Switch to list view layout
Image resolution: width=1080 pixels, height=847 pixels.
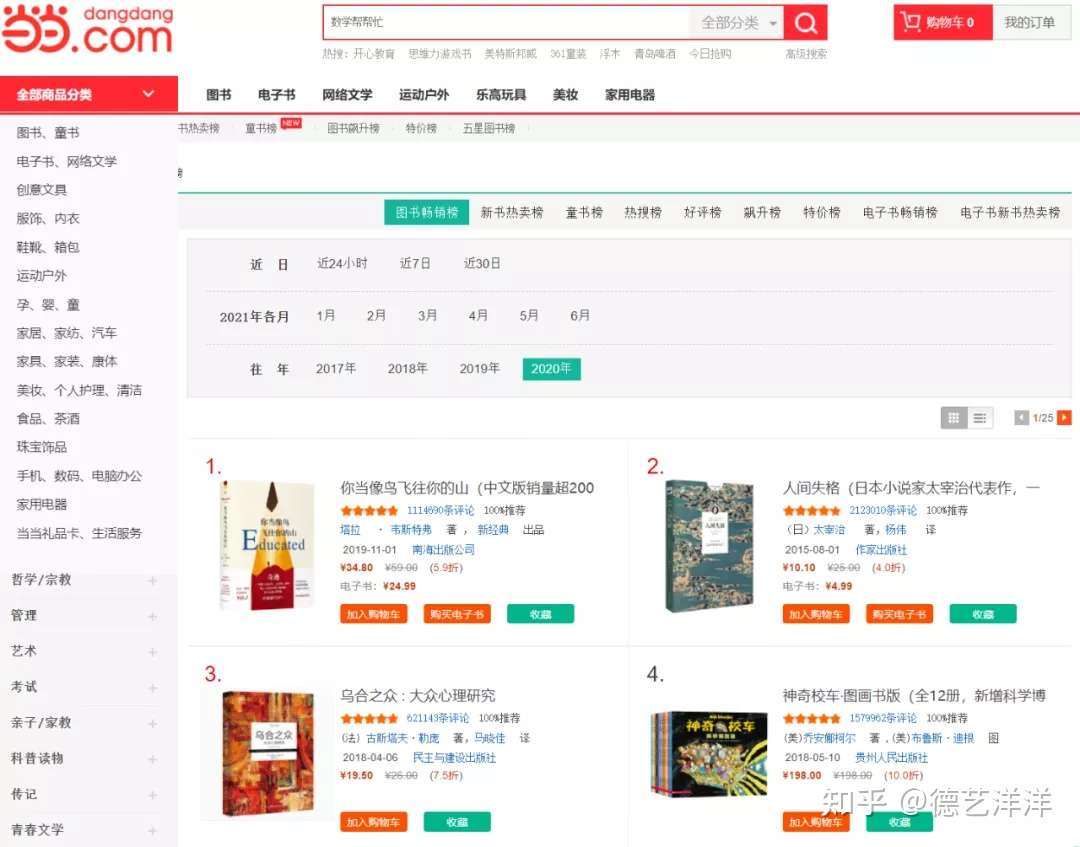(981, 418)
